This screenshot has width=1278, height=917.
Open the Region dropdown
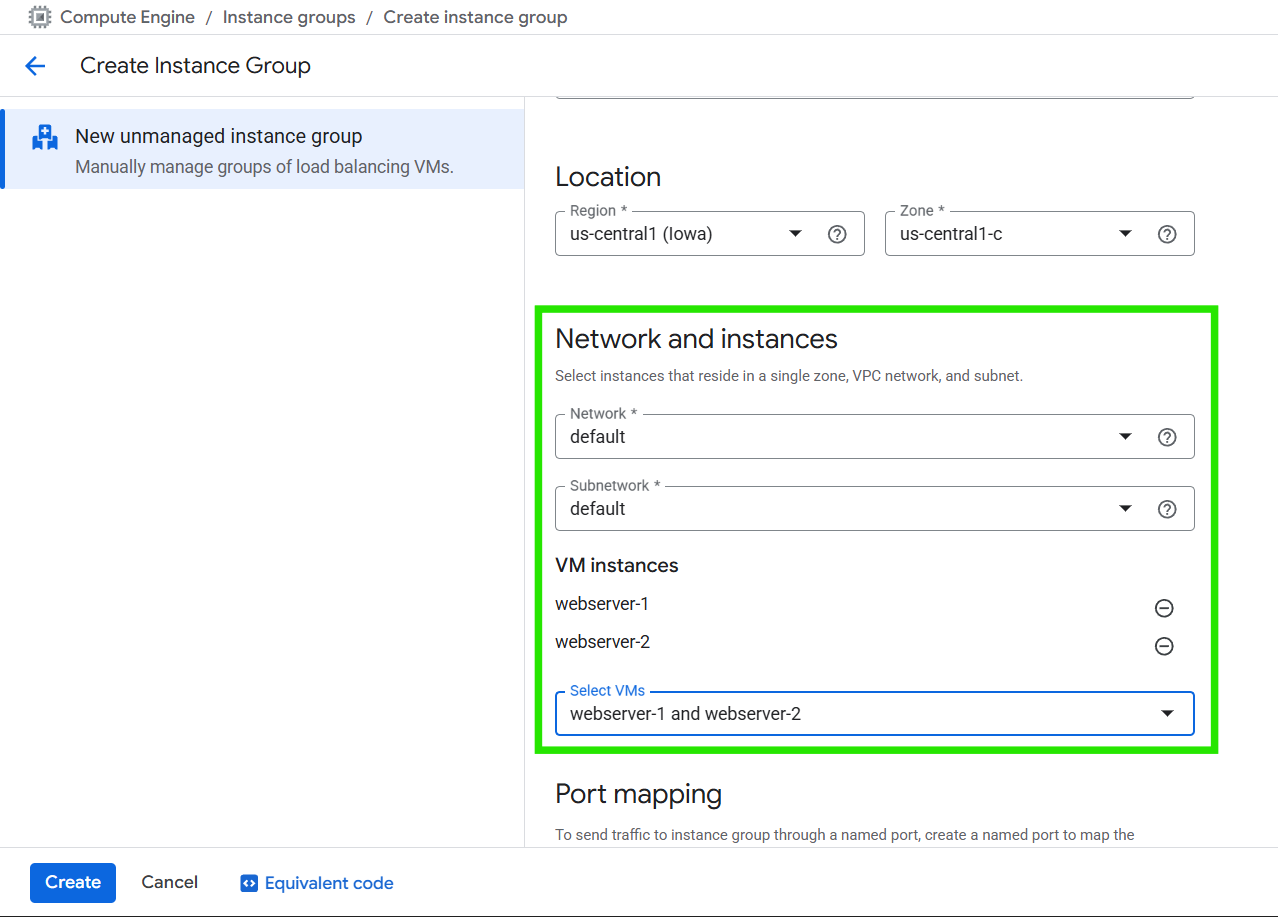click(795, 234)
